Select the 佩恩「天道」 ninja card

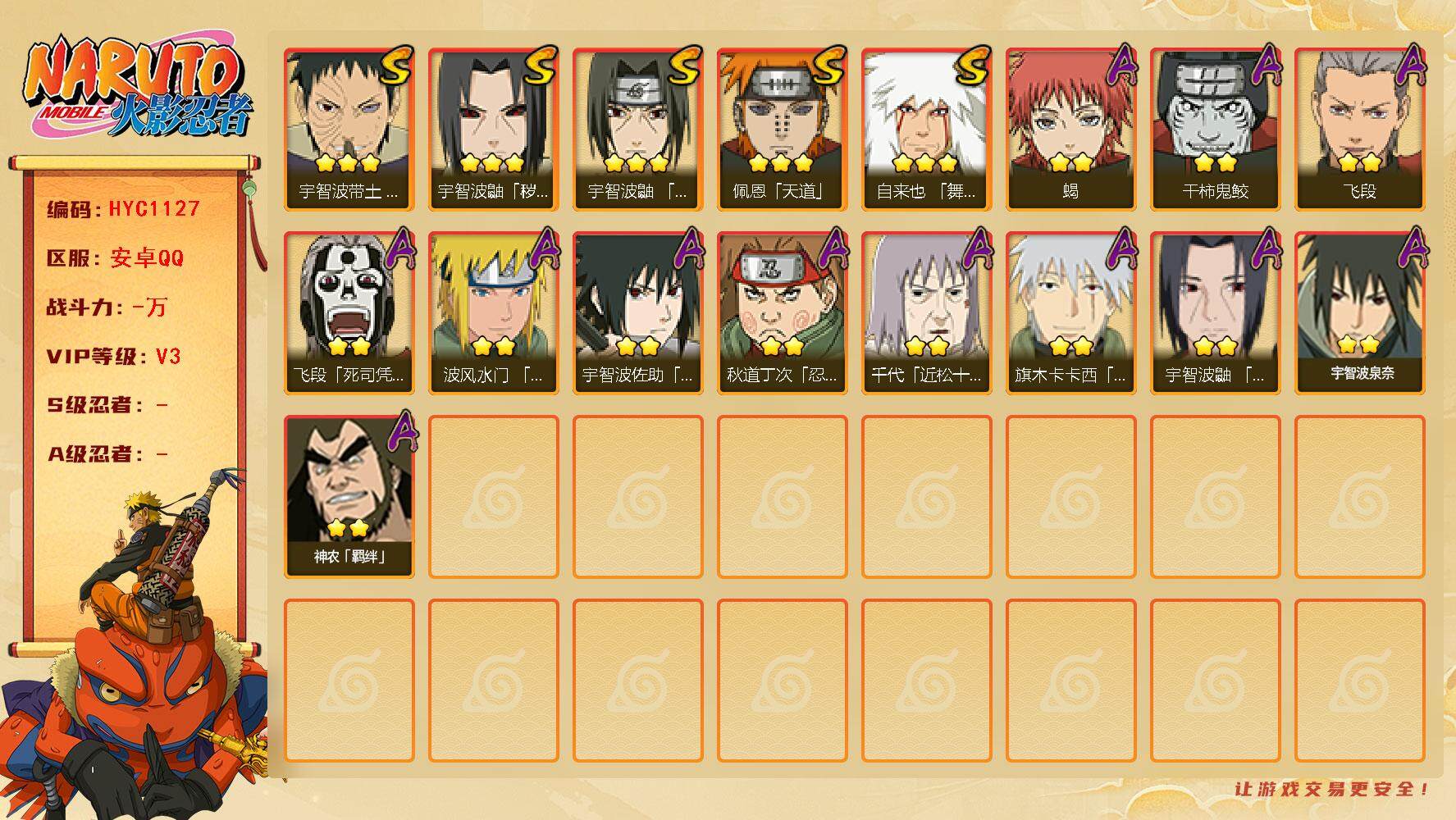[782, 130]
